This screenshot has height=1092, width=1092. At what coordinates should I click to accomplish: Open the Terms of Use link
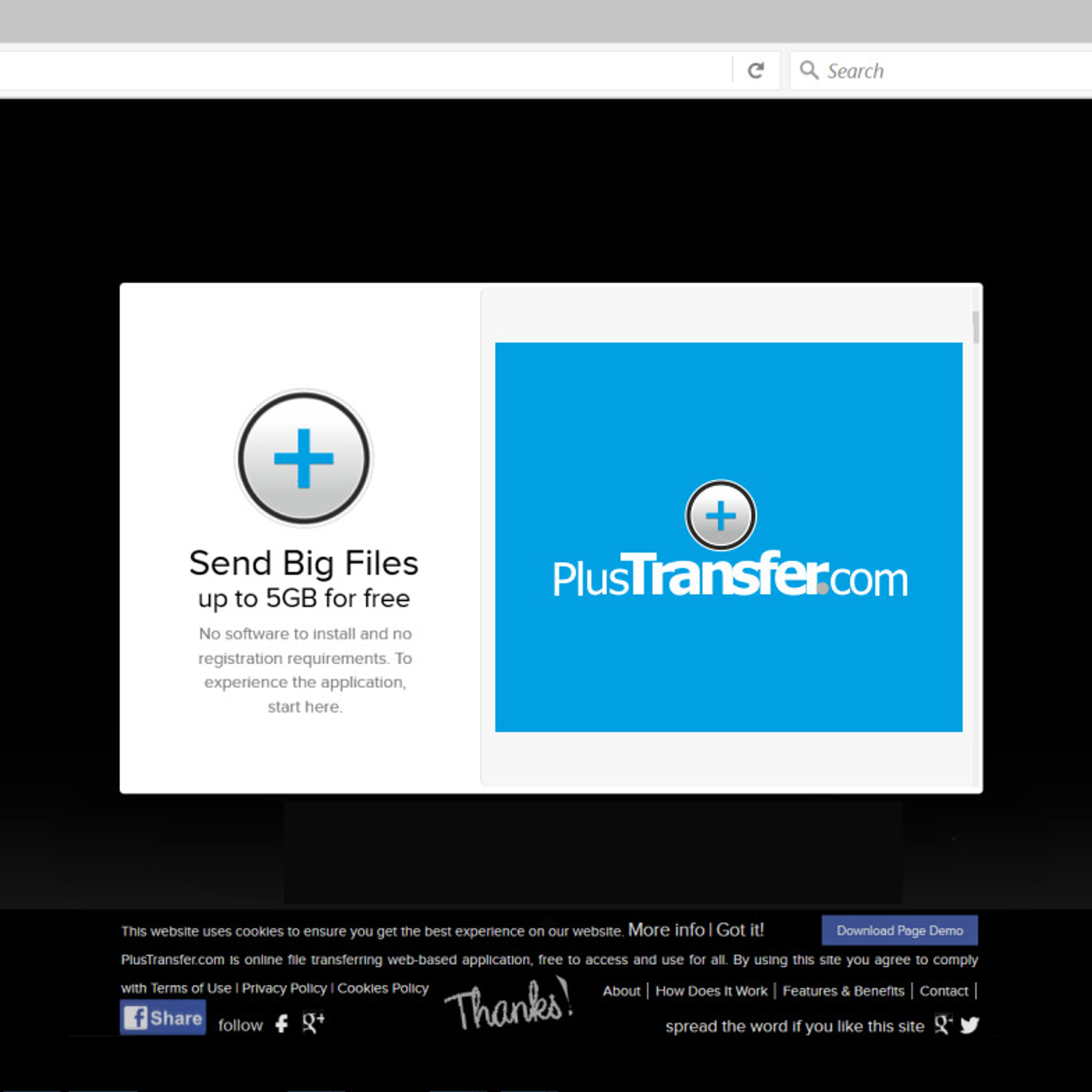(x=191, y=988)
